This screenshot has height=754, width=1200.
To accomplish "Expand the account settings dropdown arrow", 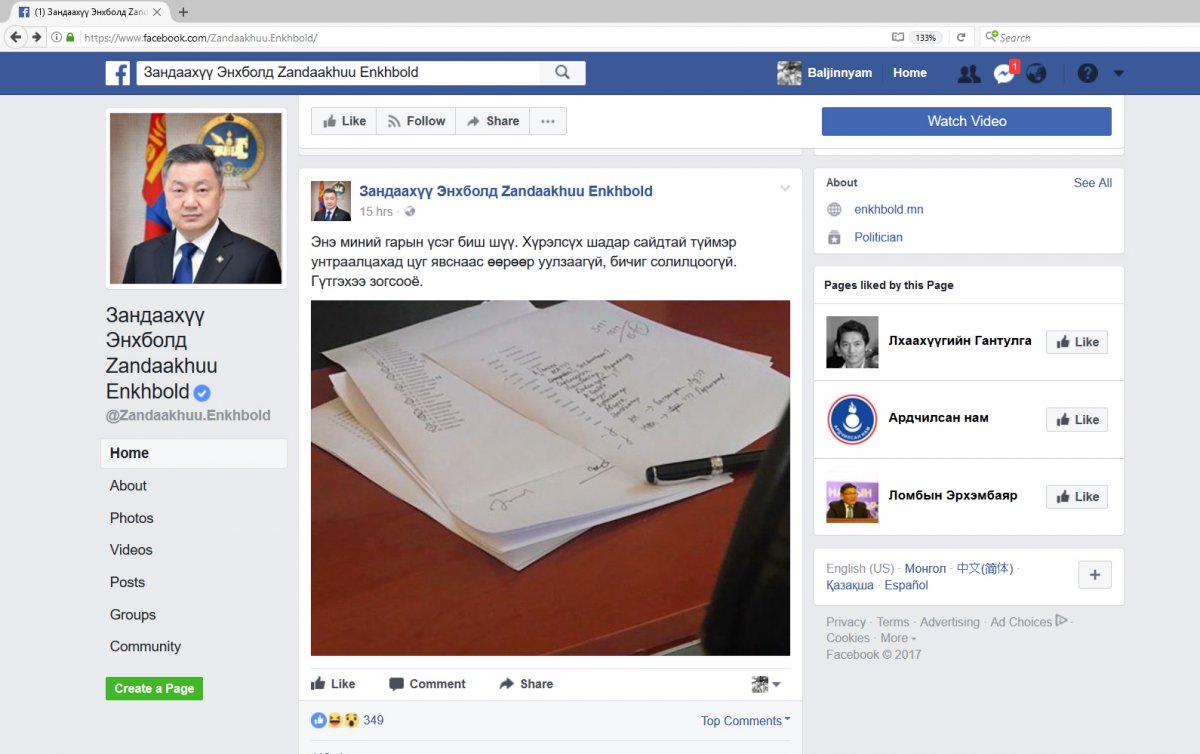I will 1119,73.
